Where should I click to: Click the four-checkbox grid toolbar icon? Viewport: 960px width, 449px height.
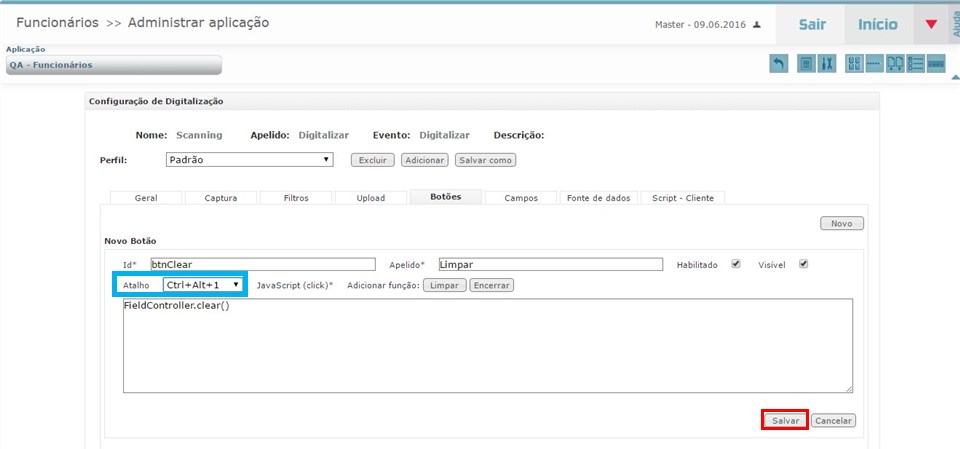(x=855, y=64)
